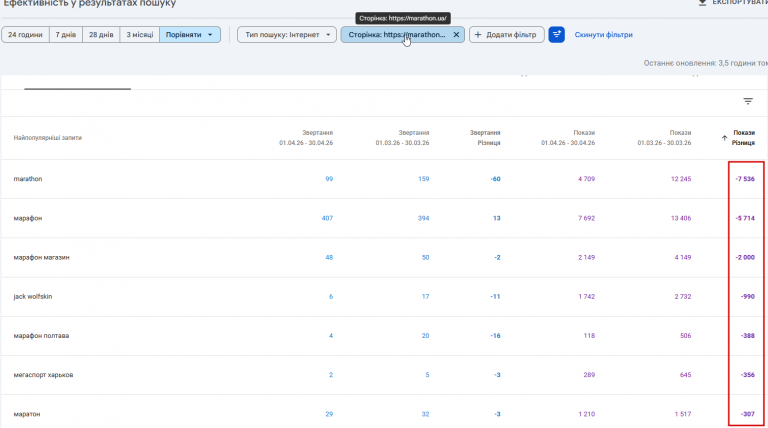Remove the Сторінка filter with X icon
This screenshot has width=768, height=428.
456,35
